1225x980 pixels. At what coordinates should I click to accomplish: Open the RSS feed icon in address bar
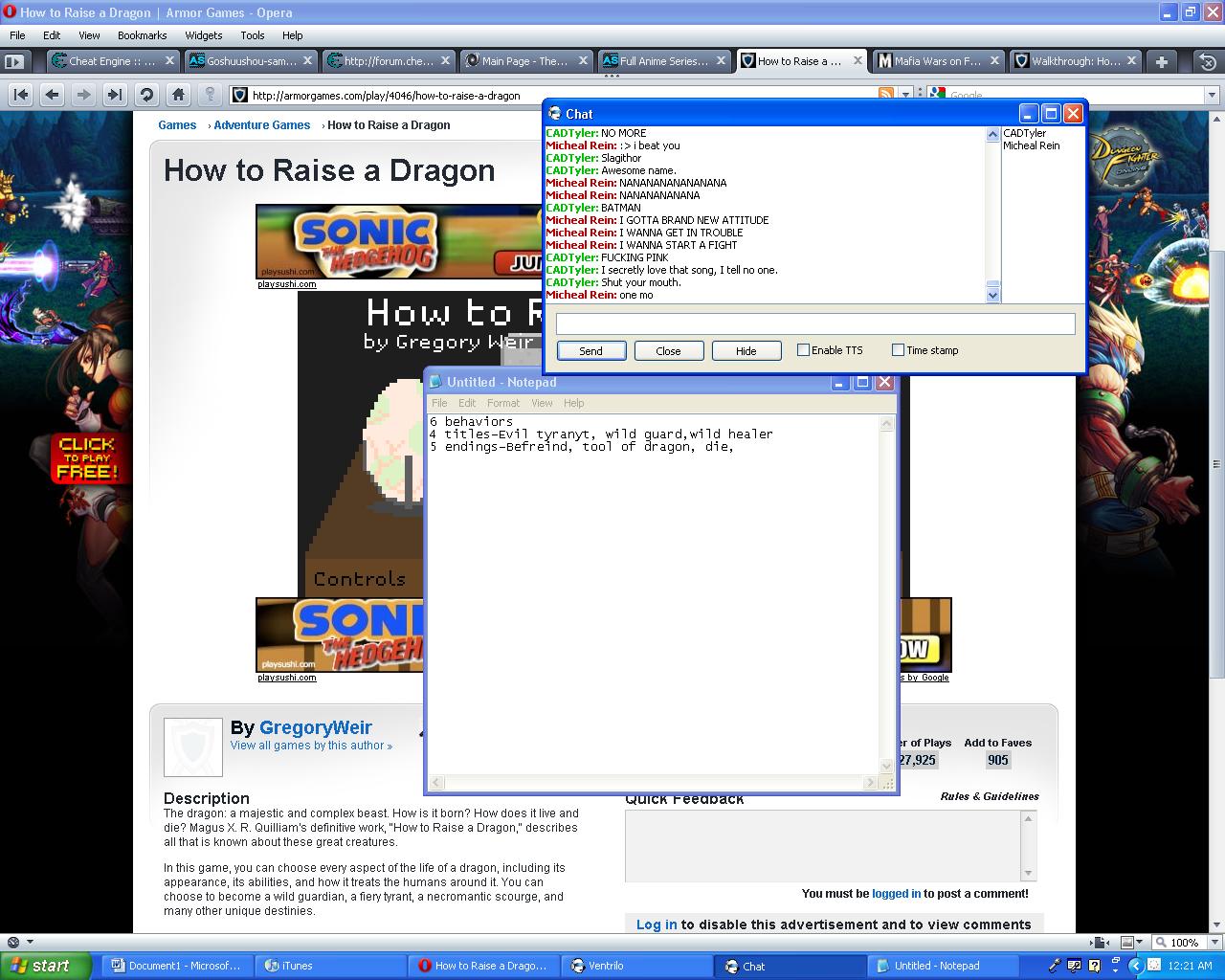[886, 94]
